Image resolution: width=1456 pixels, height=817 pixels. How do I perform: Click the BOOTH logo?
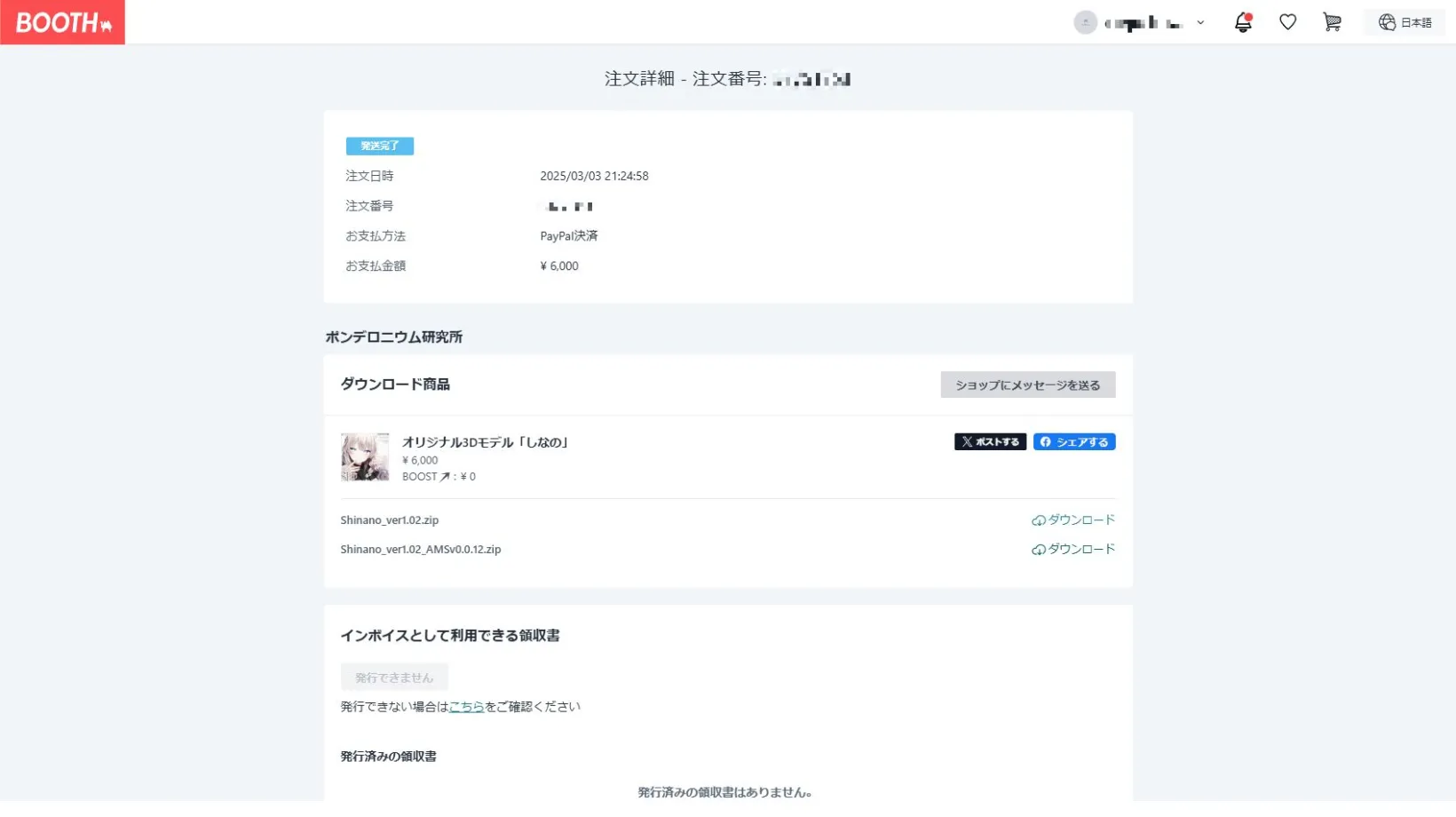[62, 22]
